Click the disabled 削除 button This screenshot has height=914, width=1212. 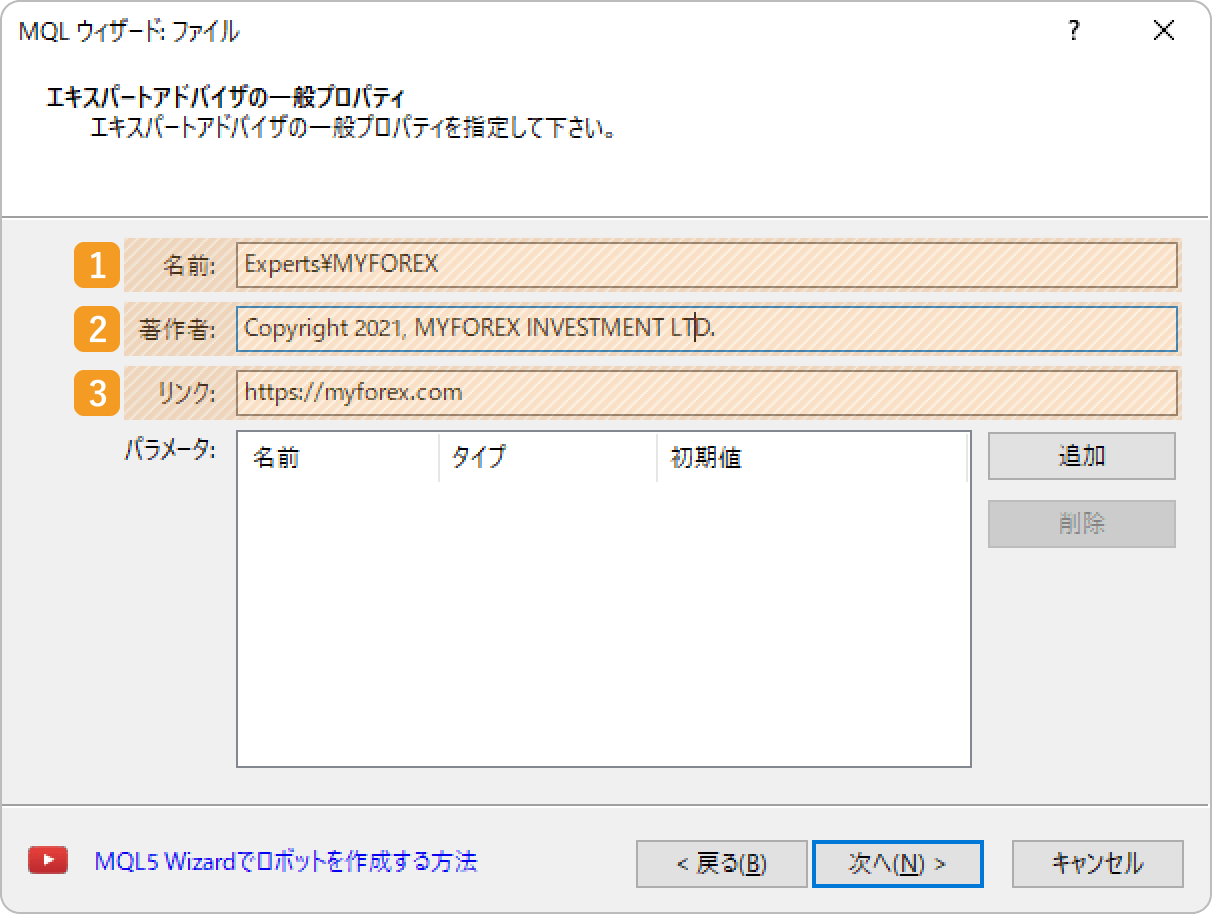(1082, 523)
